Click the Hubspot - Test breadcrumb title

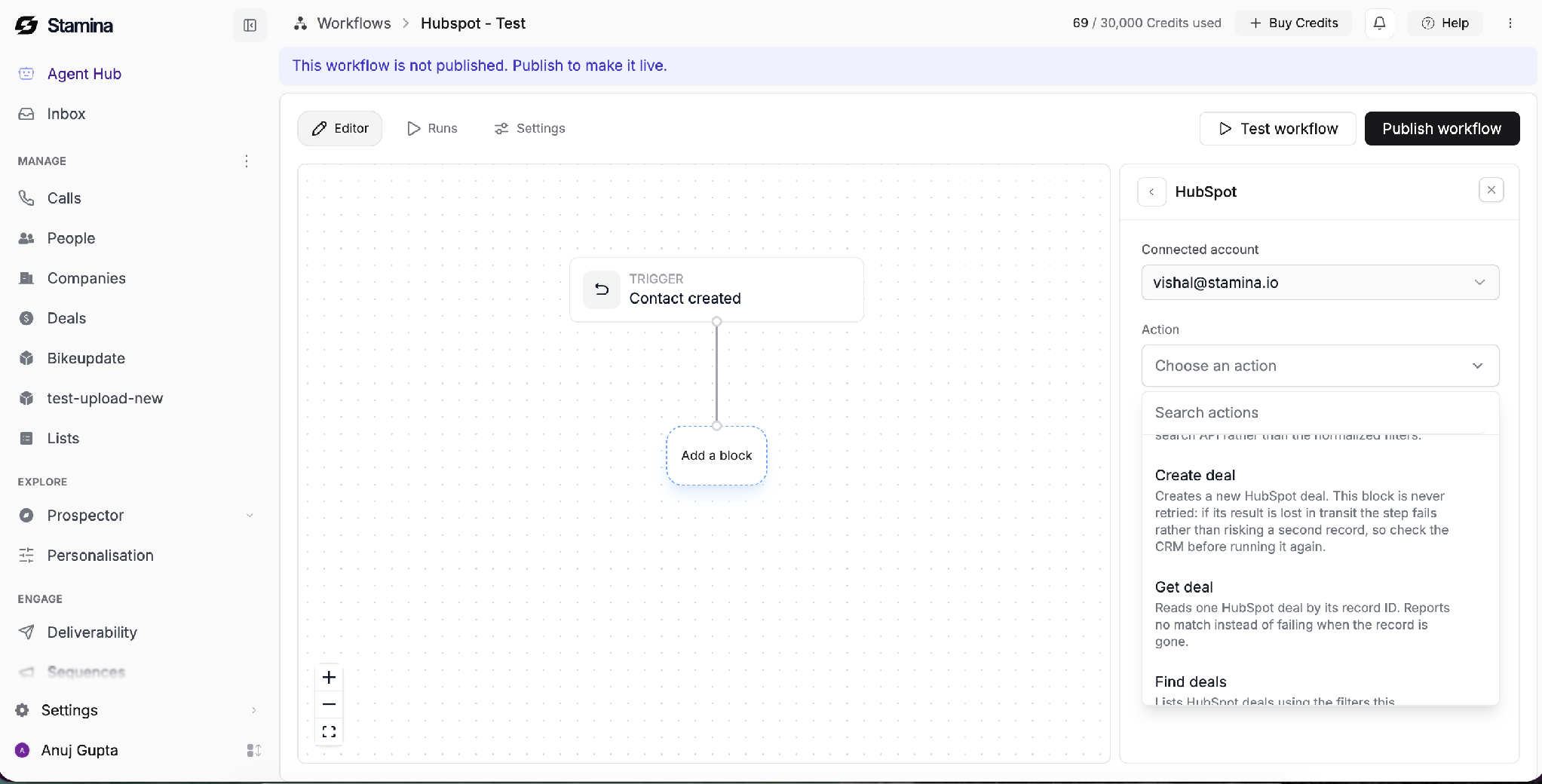[x=473, y=23]
